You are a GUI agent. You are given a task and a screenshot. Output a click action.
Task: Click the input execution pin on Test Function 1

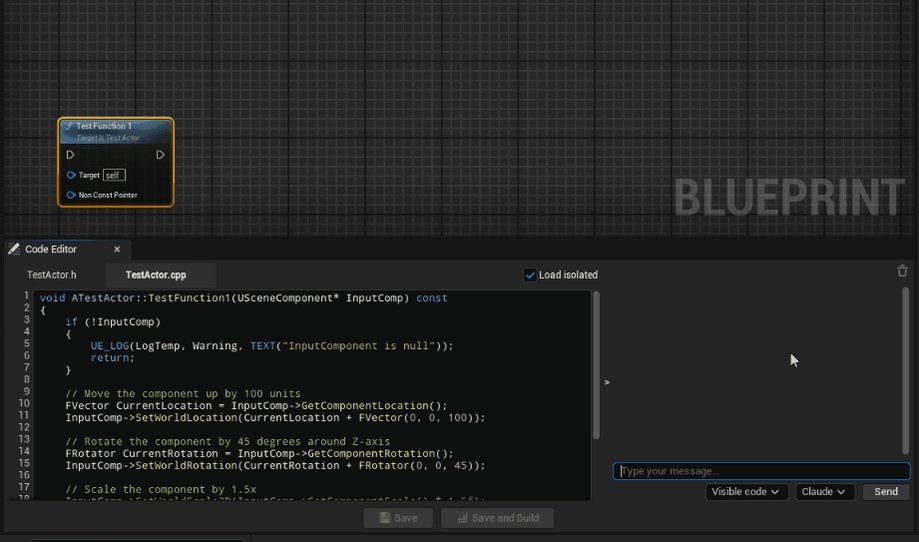(70, 155)
